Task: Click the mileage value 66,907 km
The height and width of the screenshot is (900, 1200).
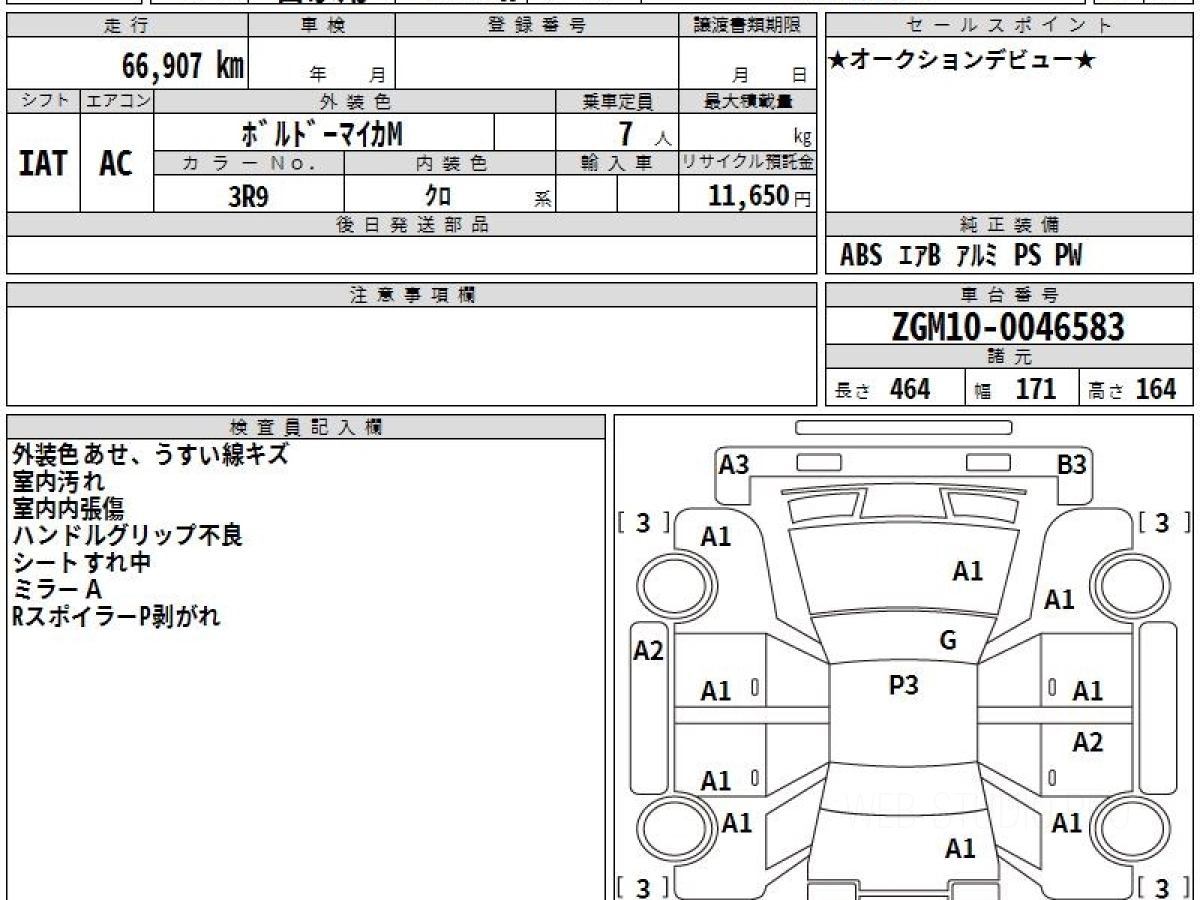Action: [x=183, y=67]
